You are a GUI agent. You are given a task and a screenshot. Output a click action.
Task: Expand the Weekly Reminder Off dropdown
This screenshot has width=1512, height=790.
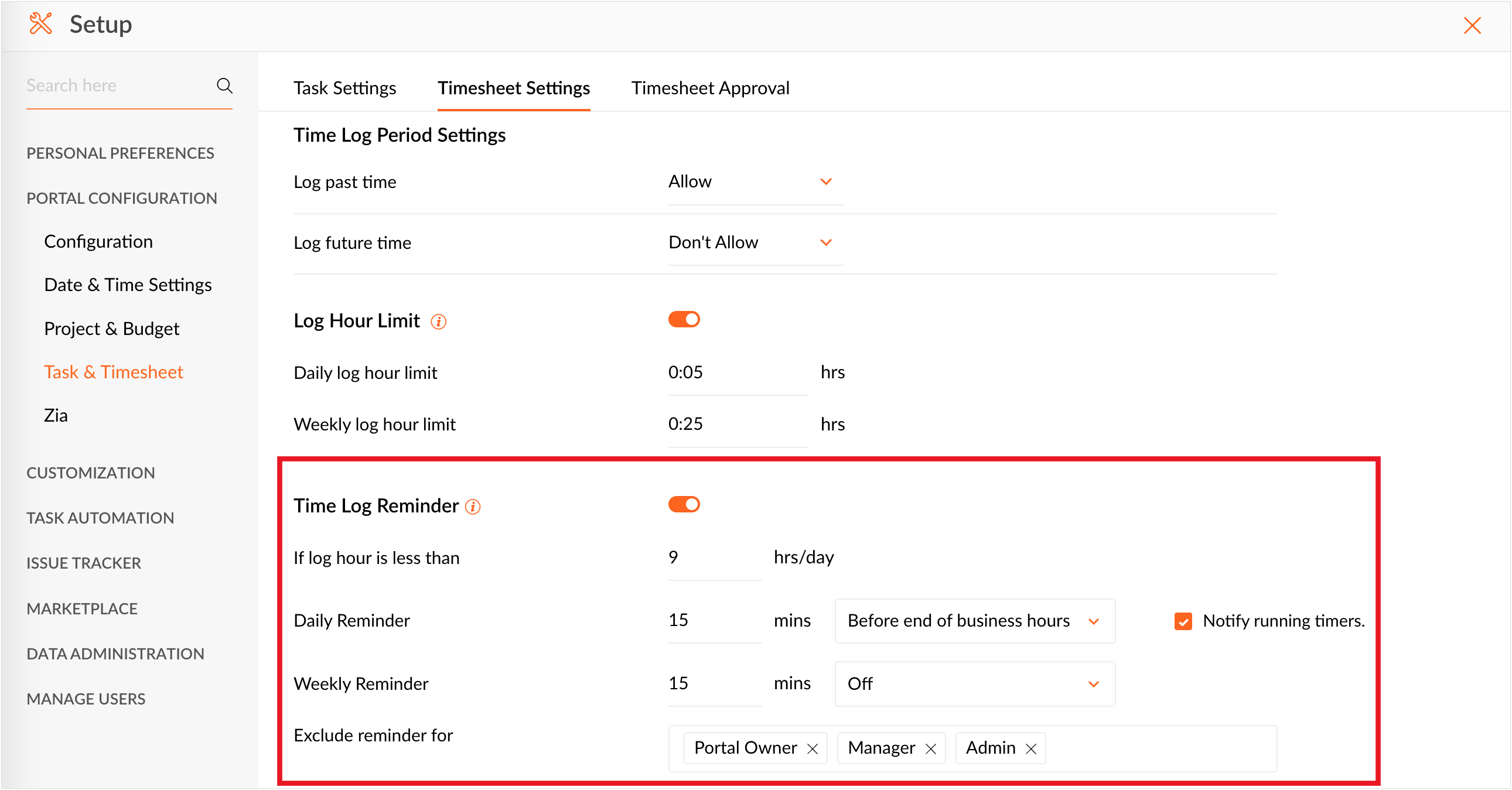(974, 684)
